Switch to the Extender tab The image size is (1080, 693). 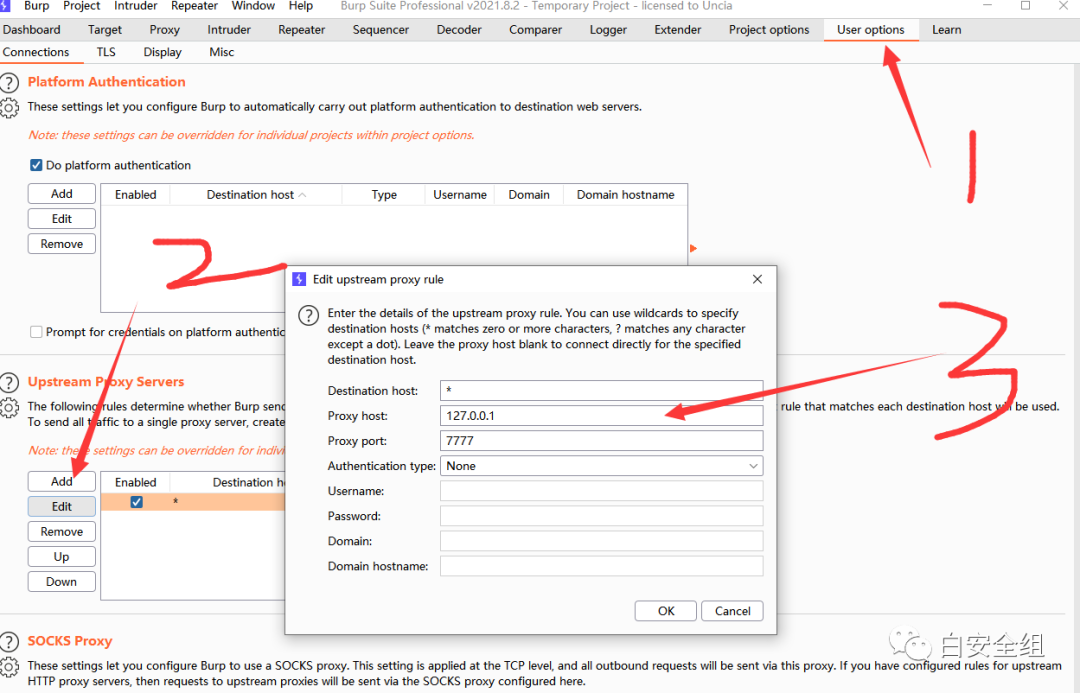click(678, 30)
